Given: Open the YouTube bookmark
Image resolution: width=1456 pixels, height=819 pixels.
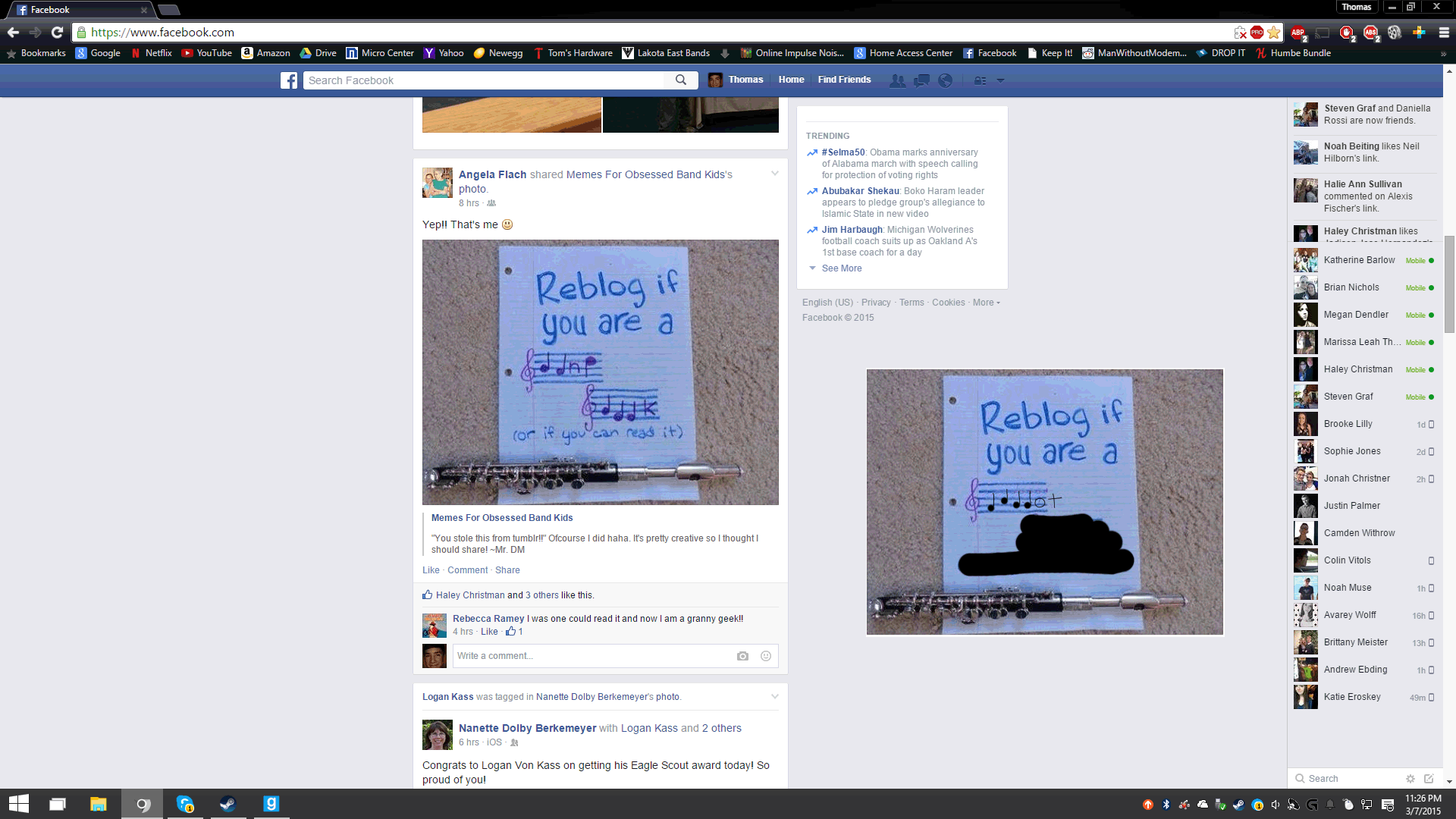Looking at the screenshot, I should pos(206,53).
